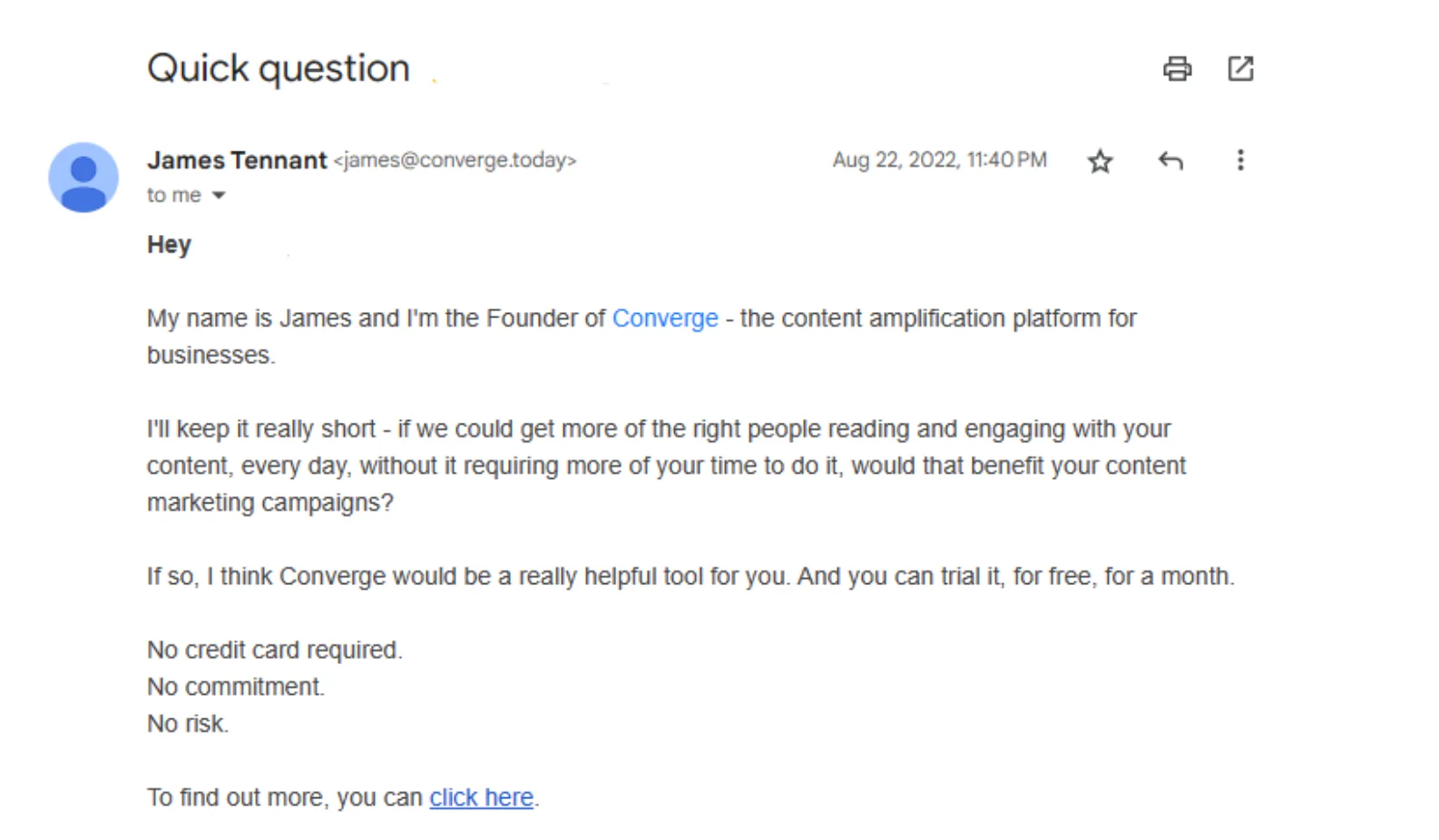Click the vertical three-dot ellipsis

[1240, 161]
